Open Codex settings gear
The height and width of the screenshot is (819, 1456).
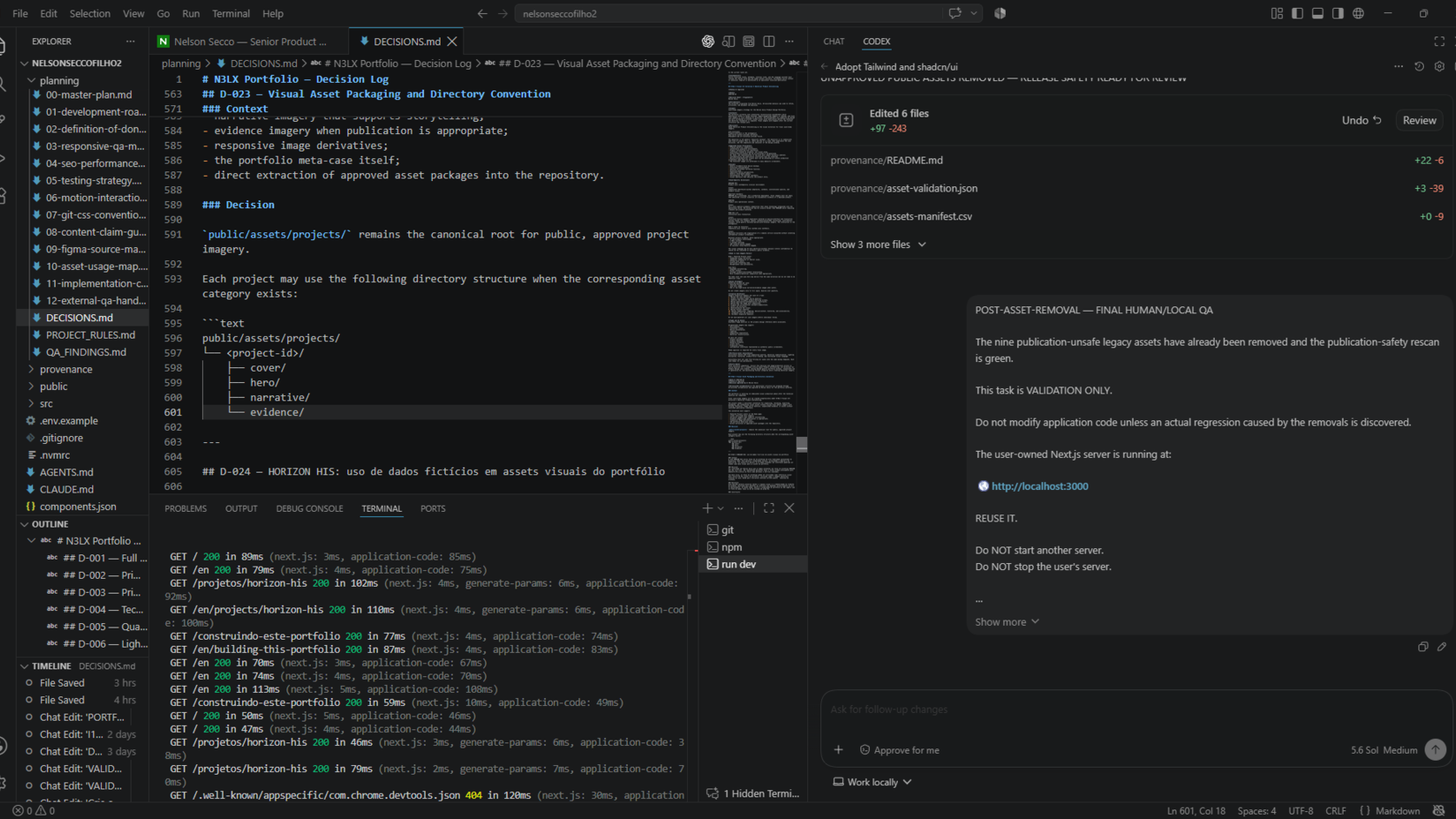tap(1439, 67)
